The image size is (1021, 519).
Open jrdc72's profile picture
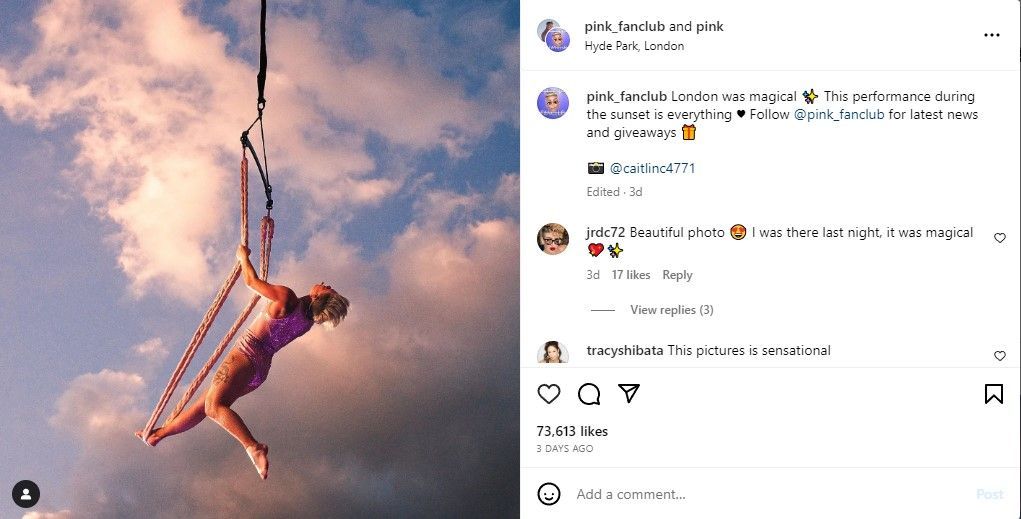[553, 239]
